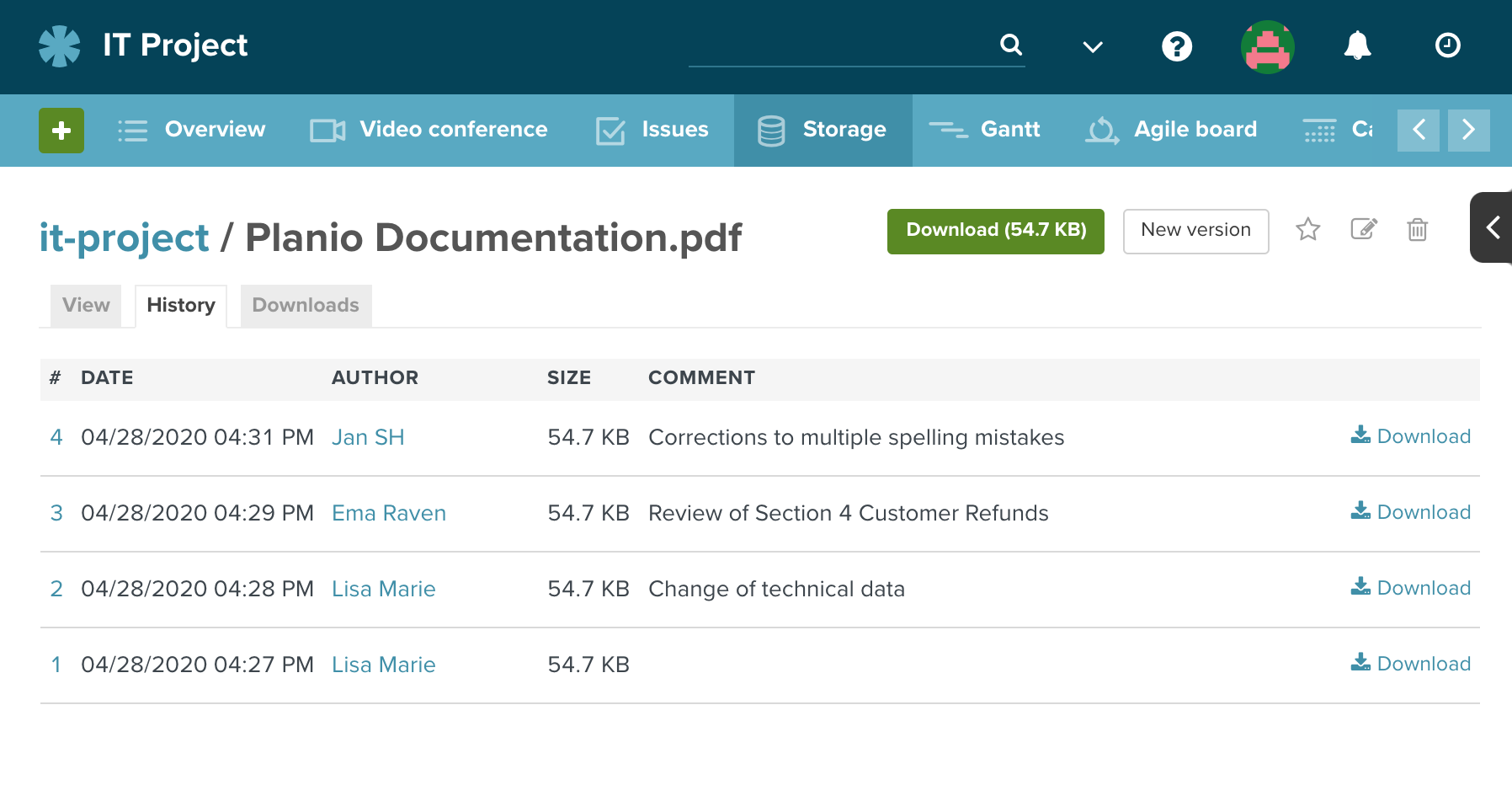Open author Ema Raven profile
1512x785 pixels.
[x=389, y=513]
